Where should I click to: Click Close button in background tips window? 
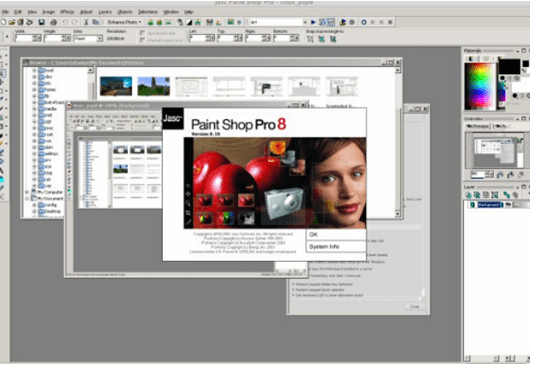415,307
